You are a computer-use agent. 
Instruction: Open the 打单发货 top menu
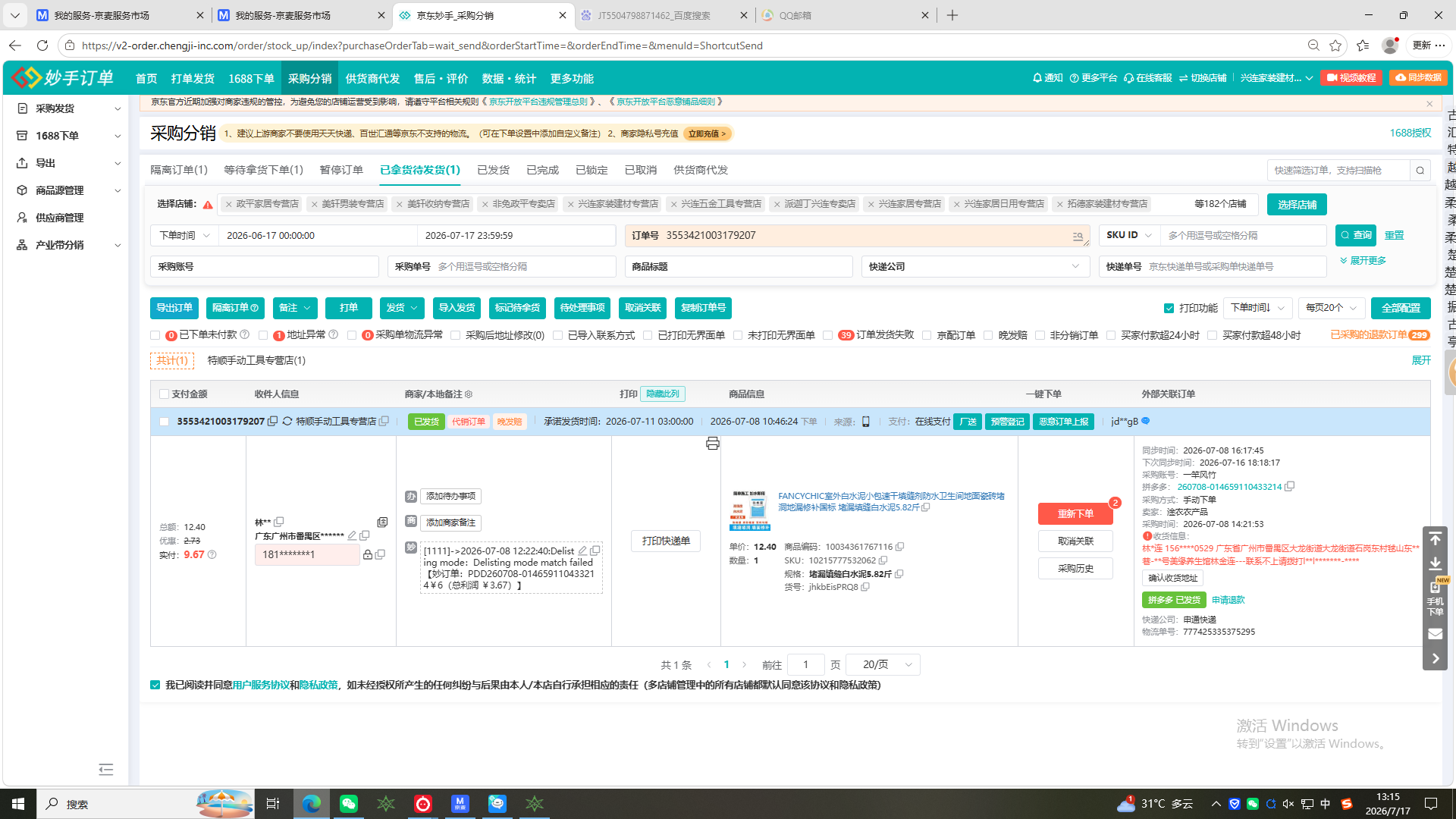[x=193, y=79]
